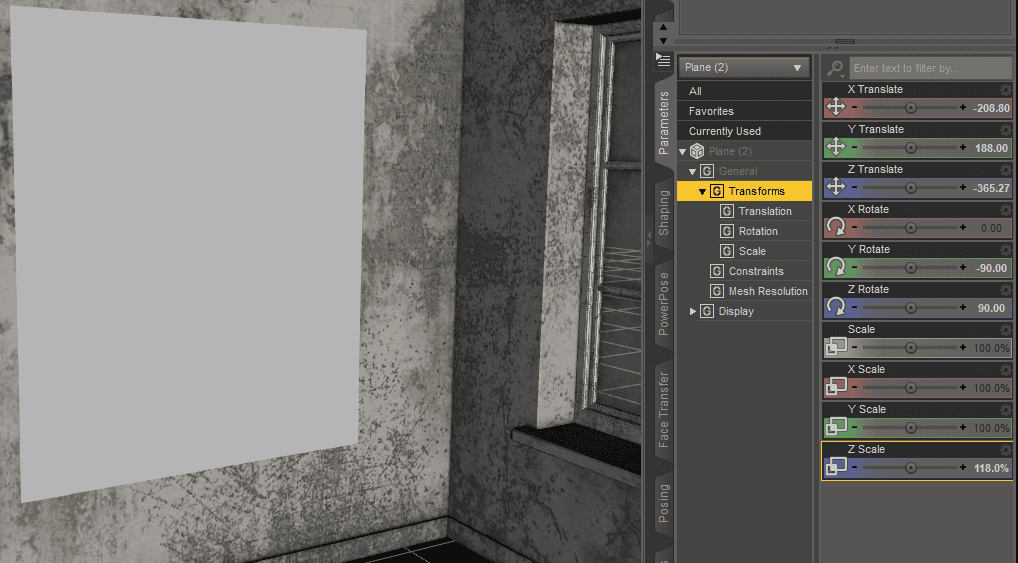Click the uniform Scale icon
The height and width of the screenshot is (563, 1018).
pyautogui.click(x=836, y=347)
